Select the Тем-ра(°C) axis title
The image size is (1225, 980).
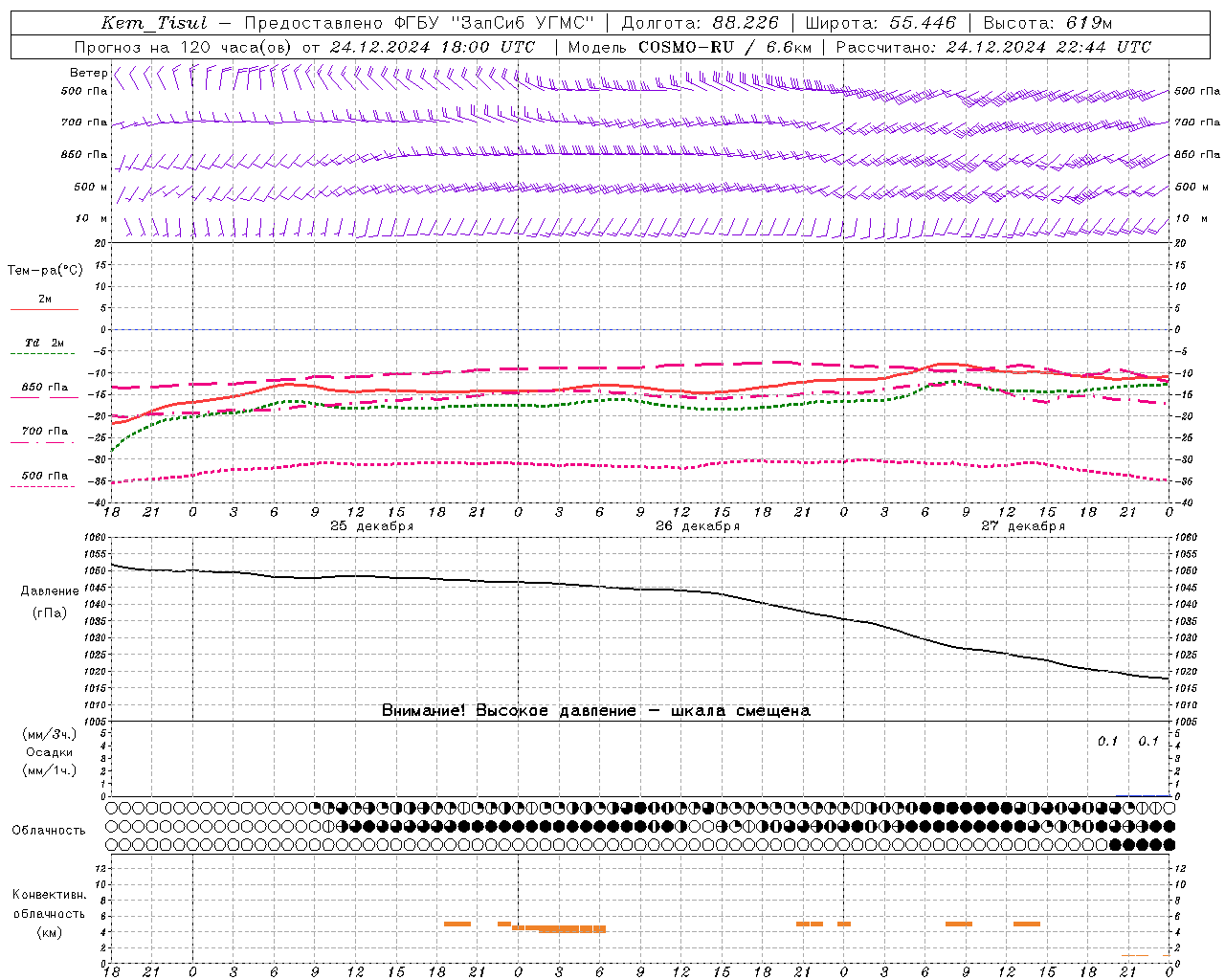tap(45, 271)
